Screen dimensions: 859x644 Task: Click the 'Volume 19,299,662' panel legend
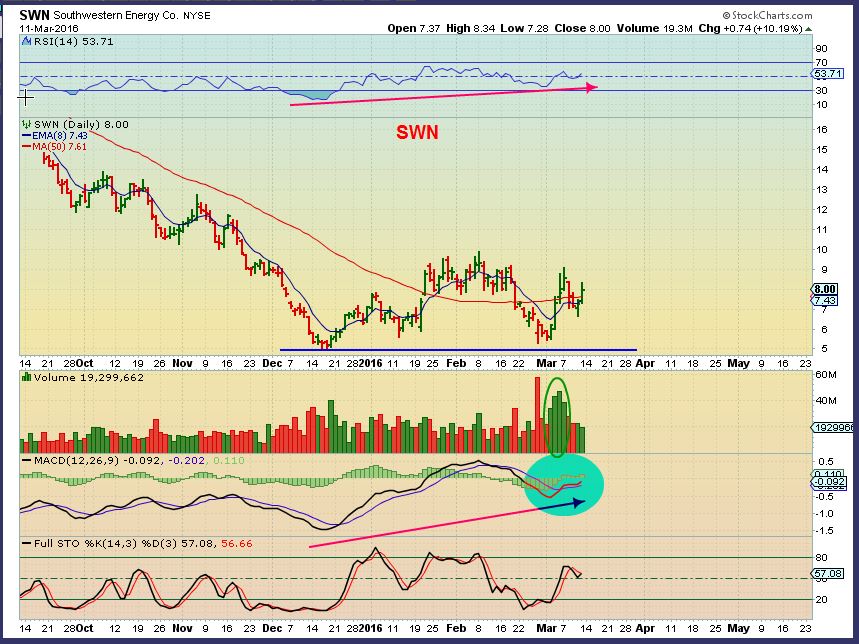88,377
